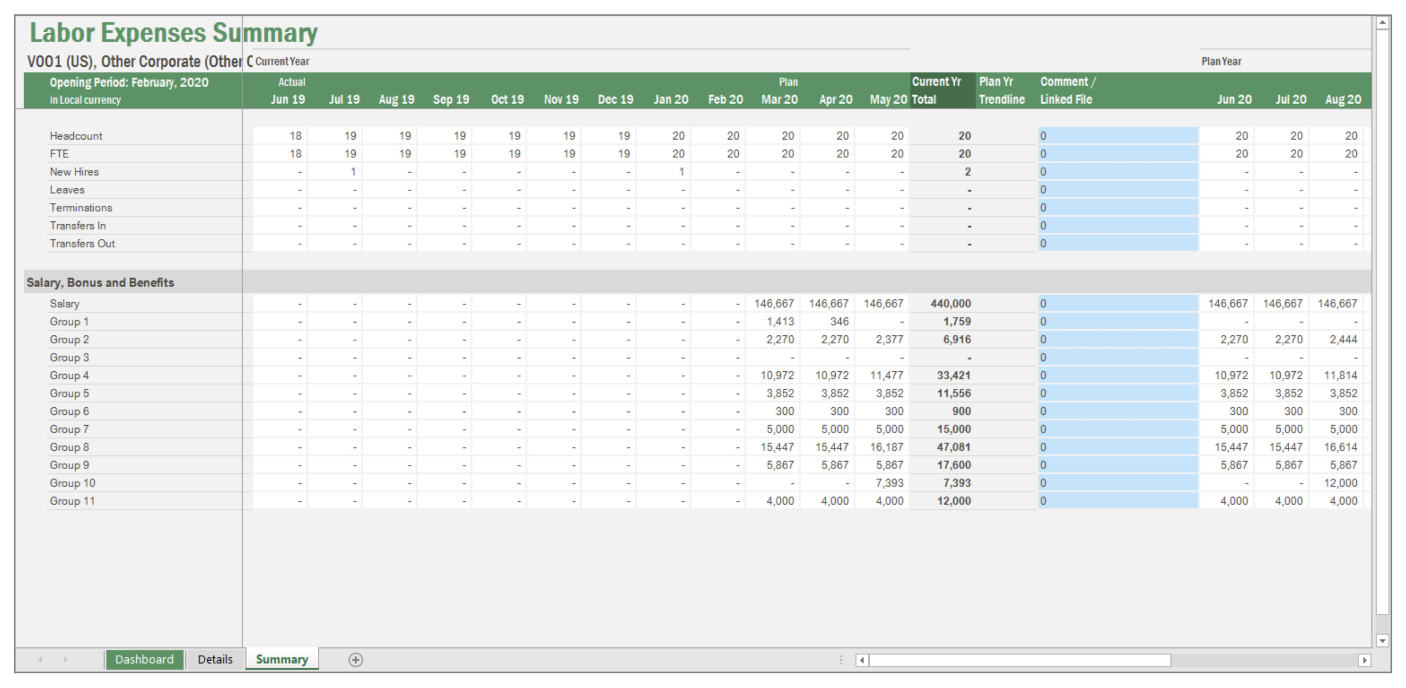Open the Dashboard sheet tab
Image resolution: width=1406 pixels, height=688 pixels.
(144, 660)
